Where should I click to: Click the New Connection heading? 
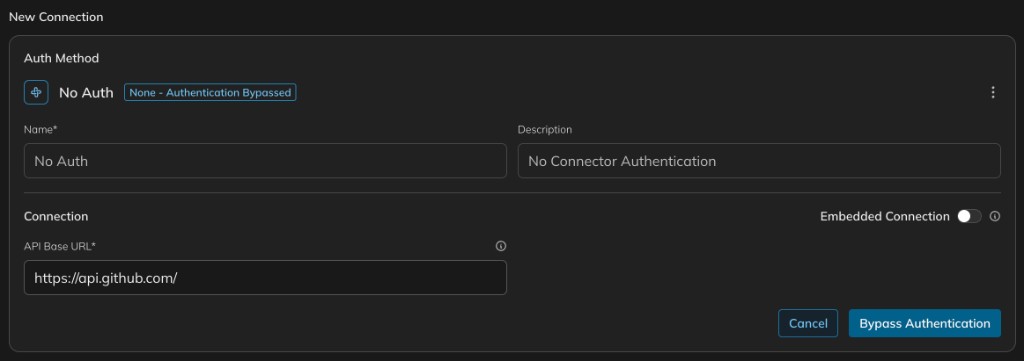pos(56,17)
